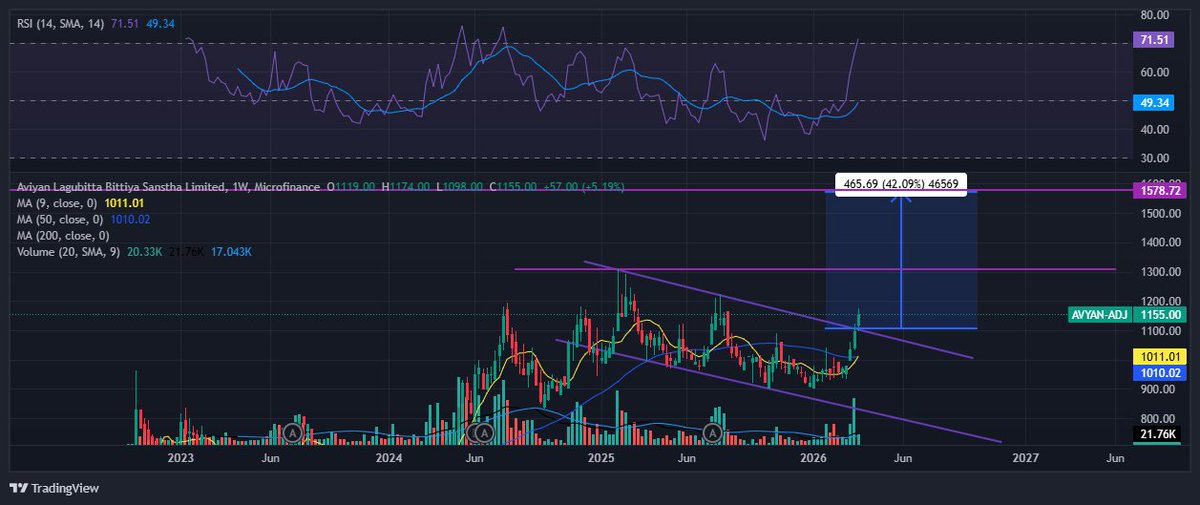Click the 2027 time axis label
This screenshot has width=1200, height=505.
(x=1025, y=457)
